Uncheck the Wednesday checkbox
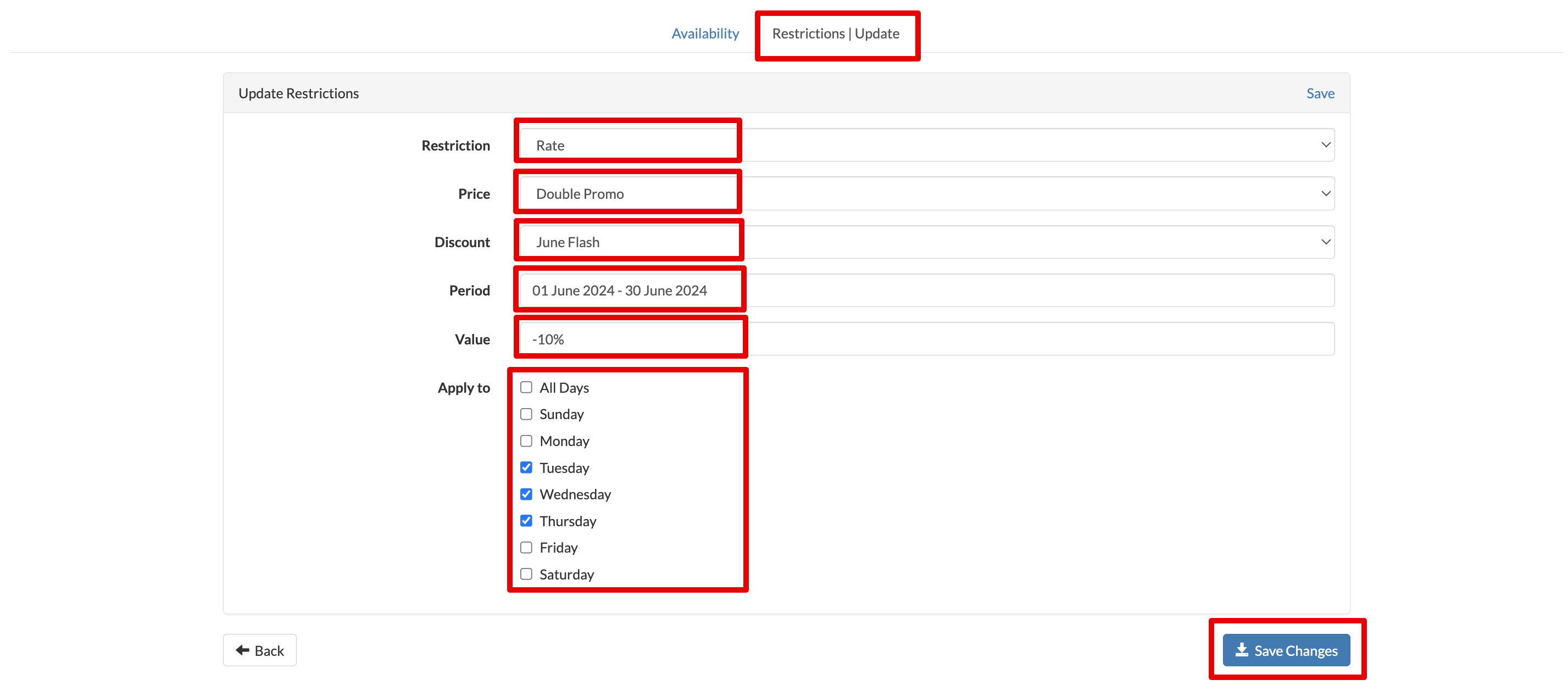This screenshot has width=1568, height=691. click(x=526, y=494)
